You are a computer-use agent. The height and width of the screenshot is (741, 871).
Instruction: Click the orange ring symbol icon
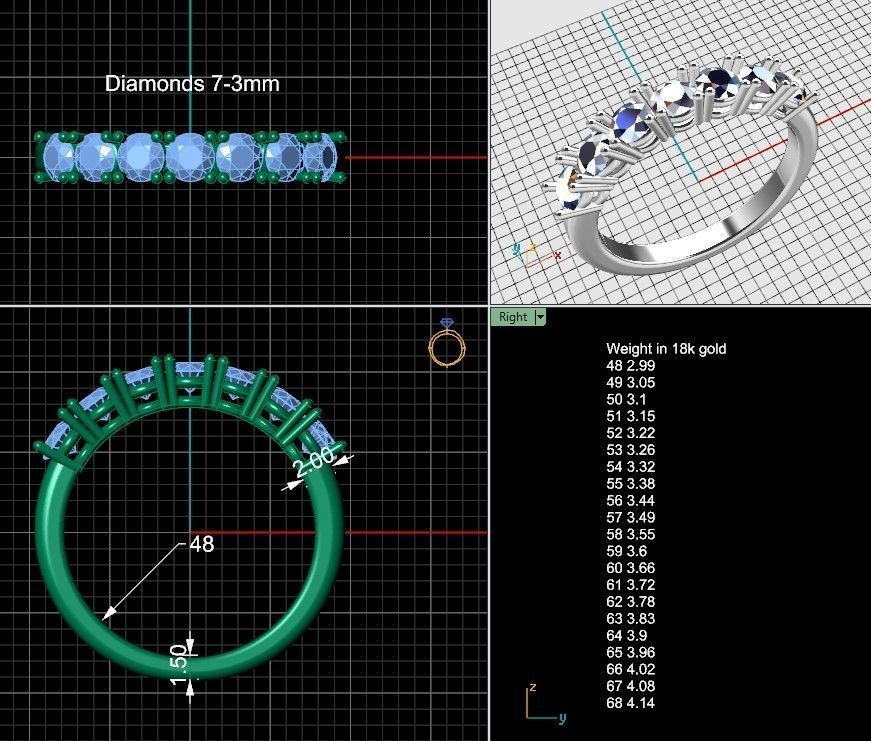[445, 350]
